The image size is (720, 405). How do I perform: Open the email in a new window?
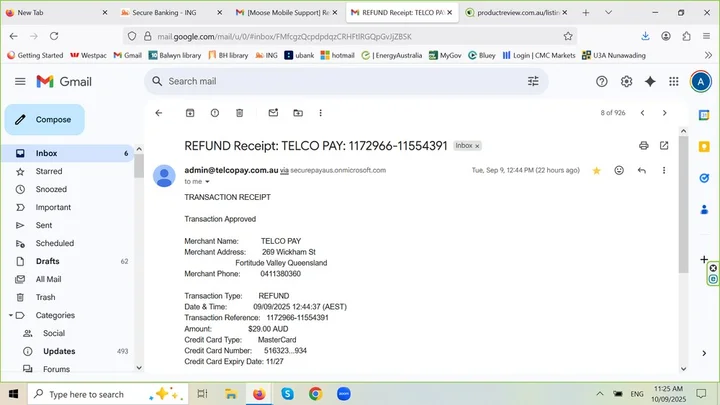pyautogui.click(x=664, y=146)
